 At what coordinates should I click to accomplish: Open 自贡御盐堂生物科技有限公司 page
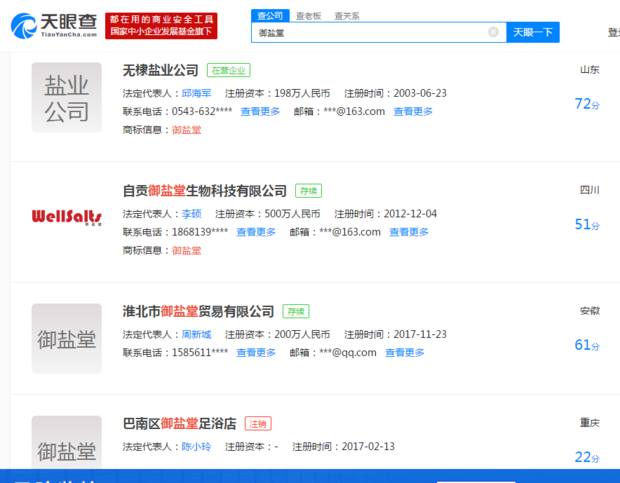click(x=205, y=191)
